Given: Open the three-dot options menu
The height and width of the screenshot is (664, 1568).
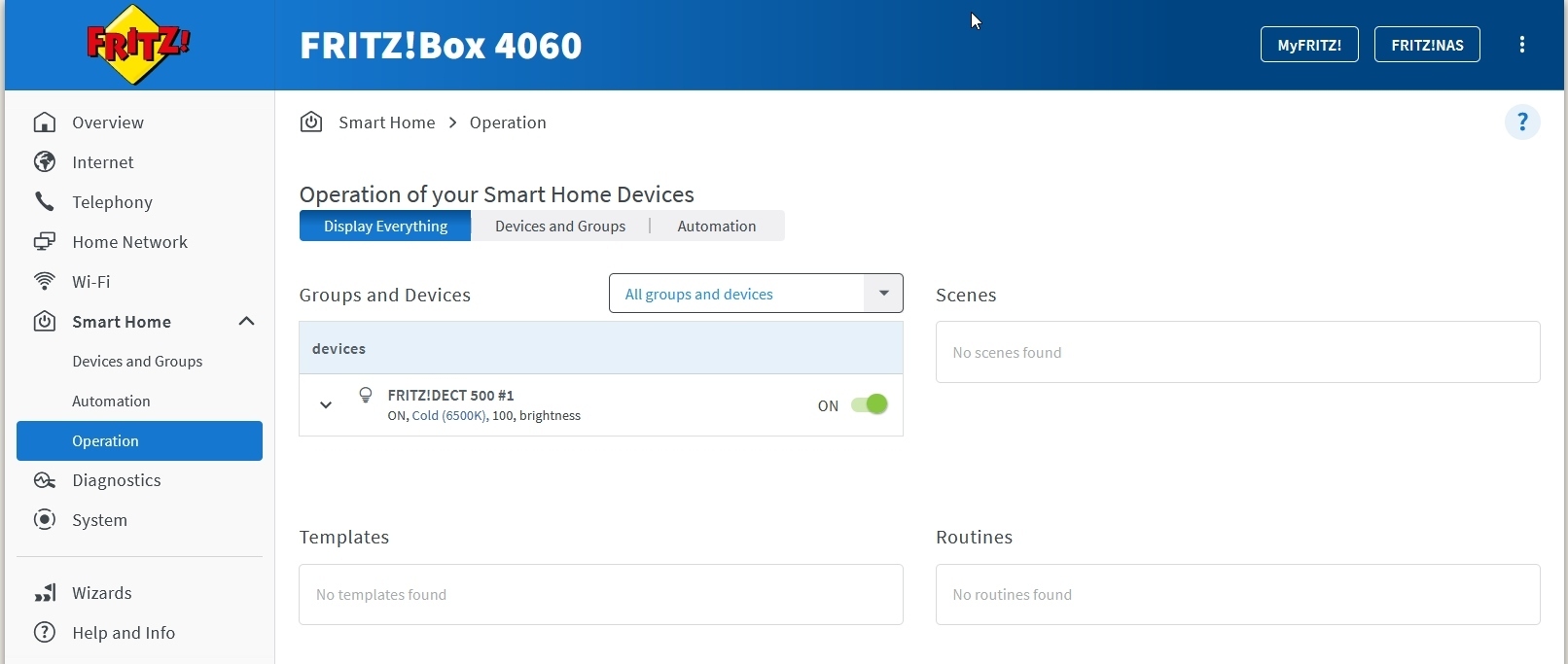Looking at the screenshot, I should point(1522,45).
